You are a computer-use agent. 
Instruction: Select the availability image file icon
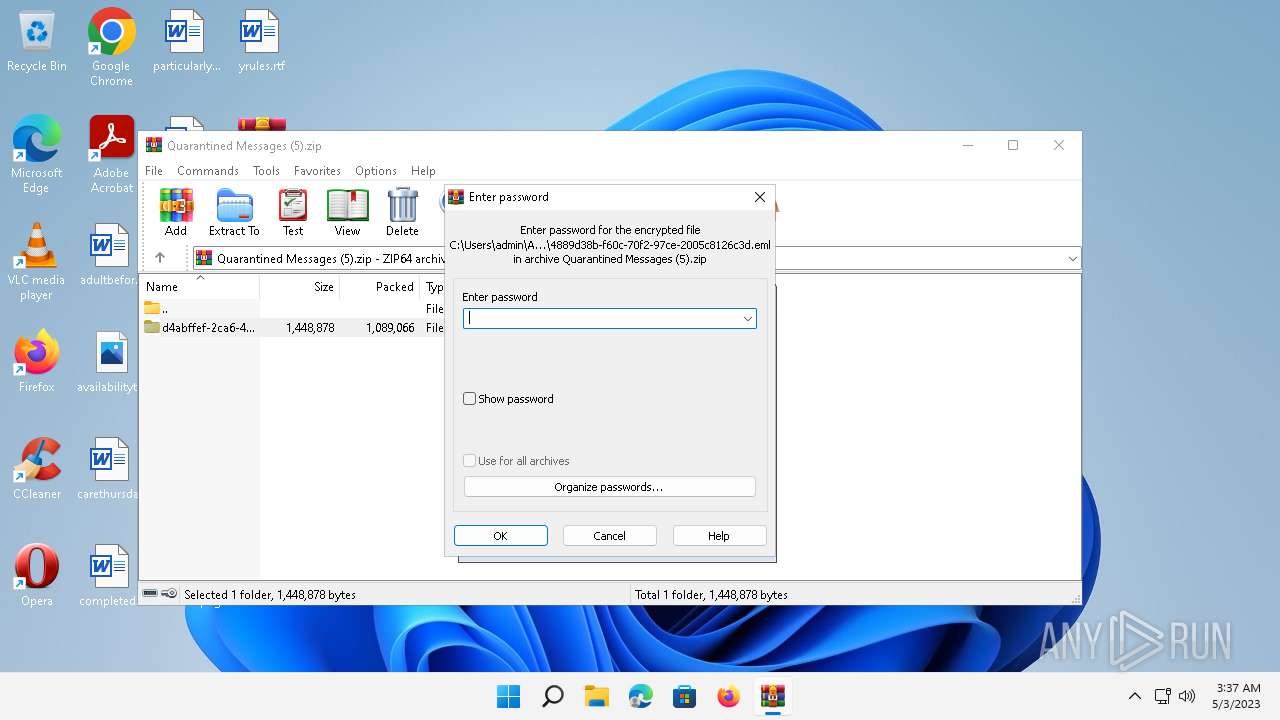click(x=110, y=362)
